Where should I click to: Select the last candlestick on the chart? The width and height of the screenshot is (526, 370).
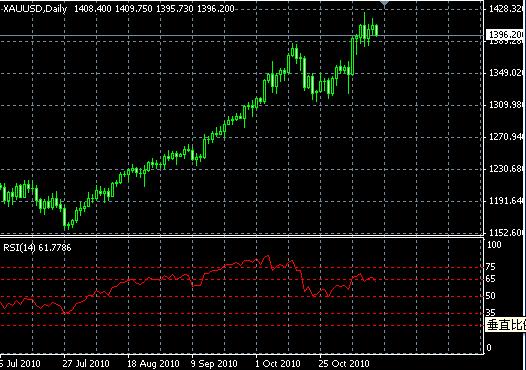pos(376,30)
